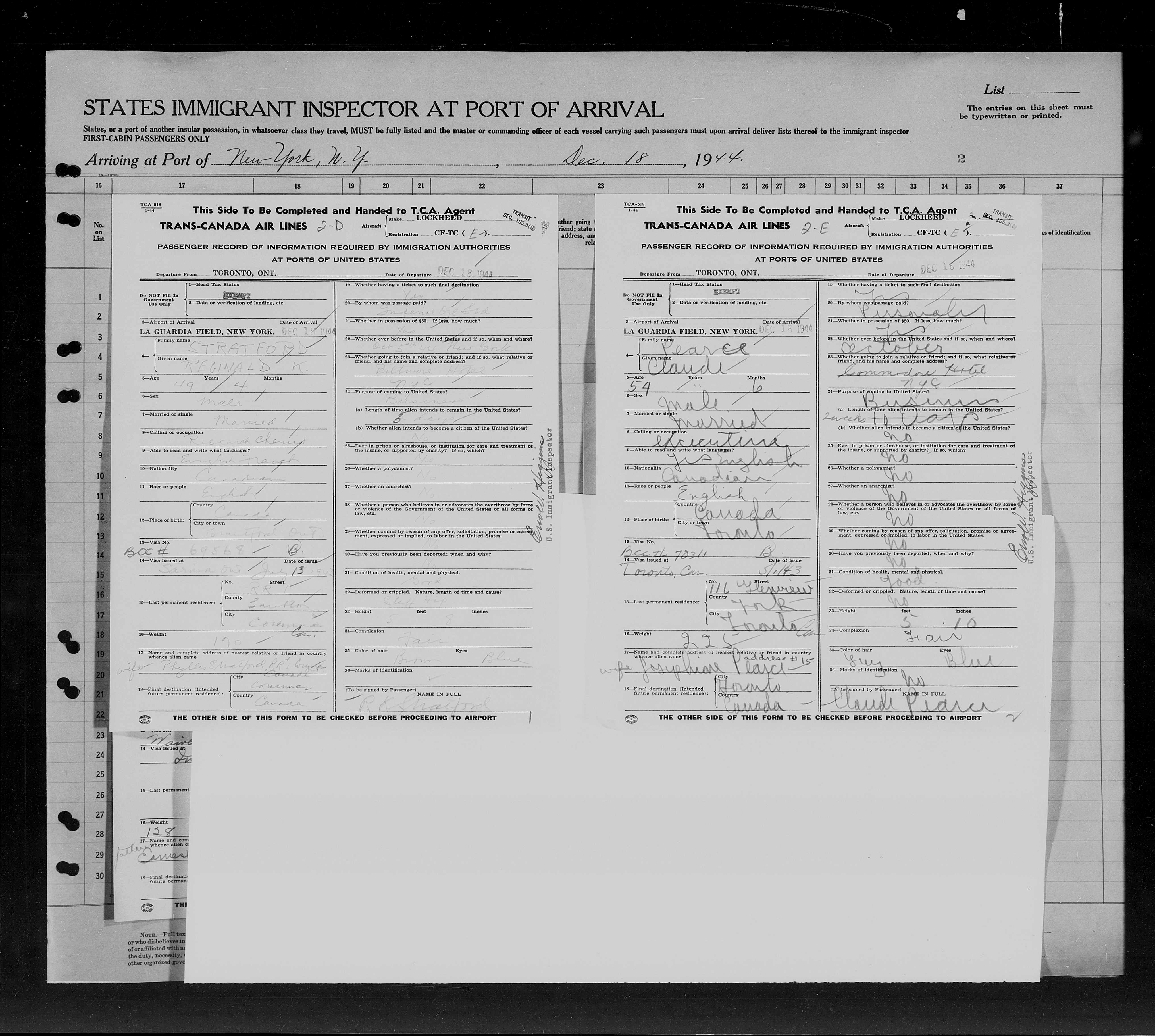The width and height of the screenshot is (1155, 1036).
Task: Click family name 'STRATFORD' on the left form
Action: [248, 348]
